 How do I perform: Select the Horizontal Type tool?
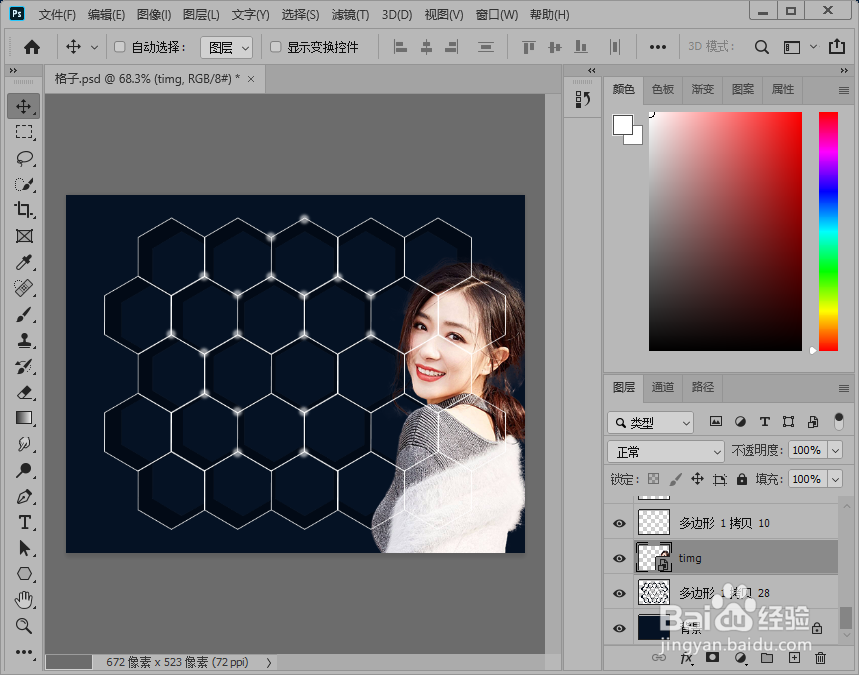pyautogui.click(x=24, y=522)
